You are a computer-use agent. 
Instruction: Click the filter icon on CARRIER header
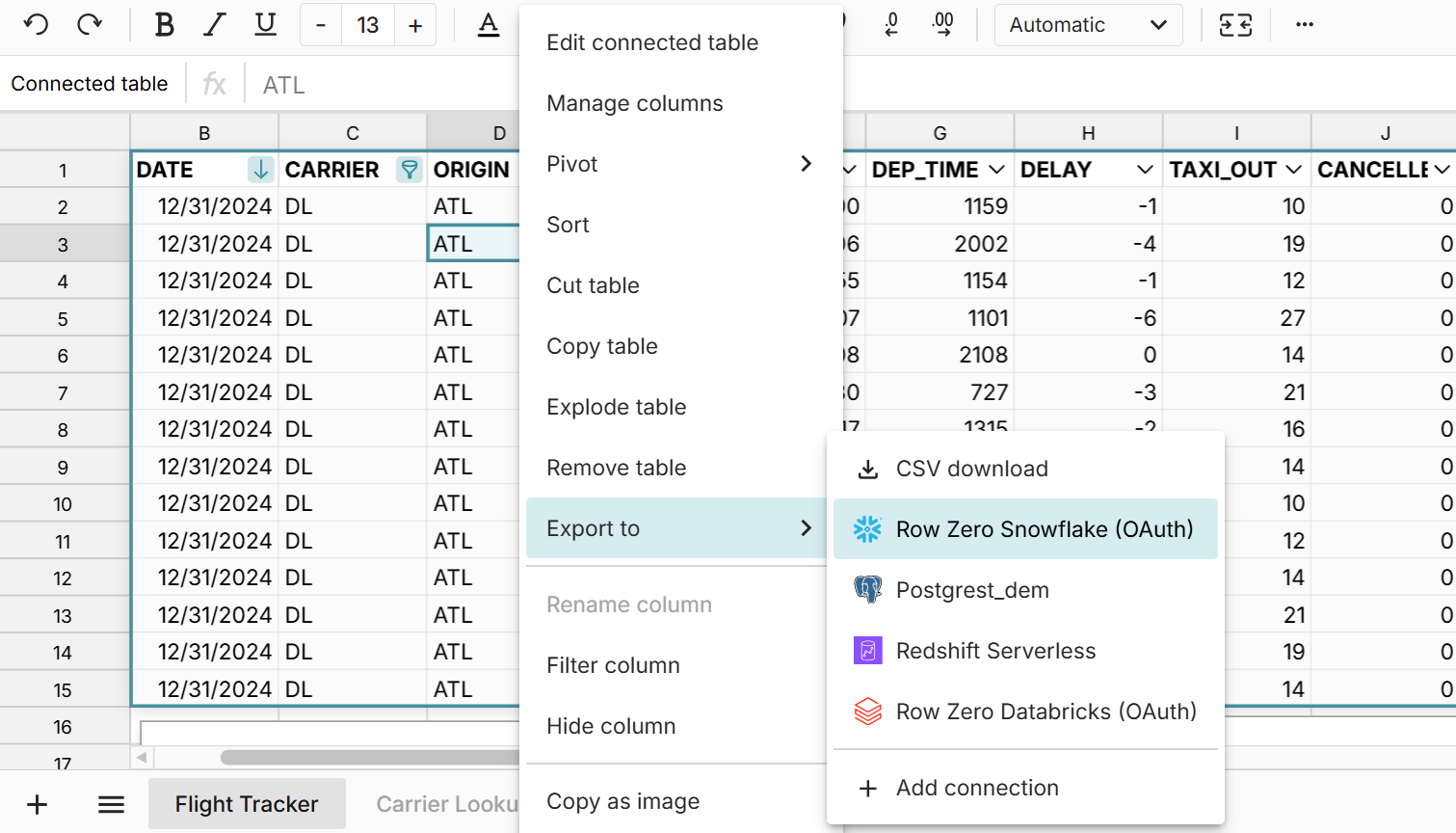(409, 169)
